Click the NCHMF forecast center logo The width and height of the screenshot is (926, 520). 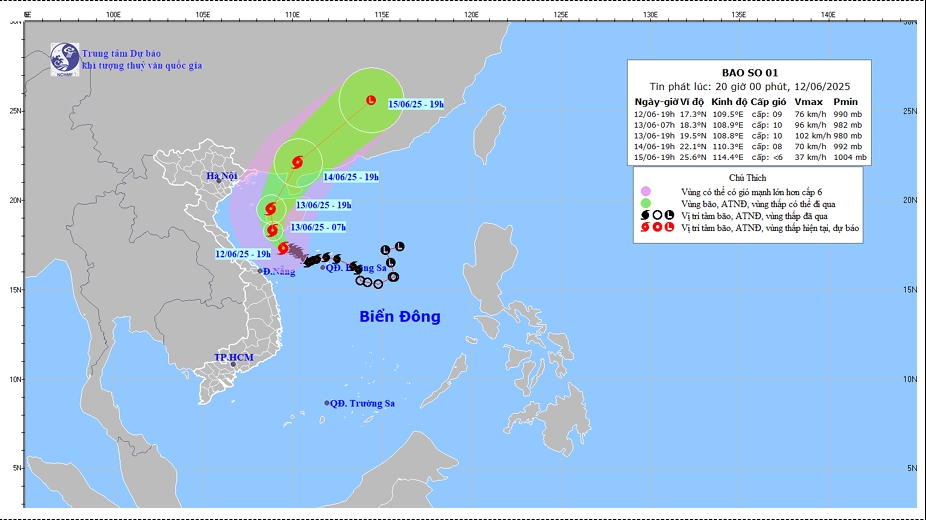[x=65, y=57]
